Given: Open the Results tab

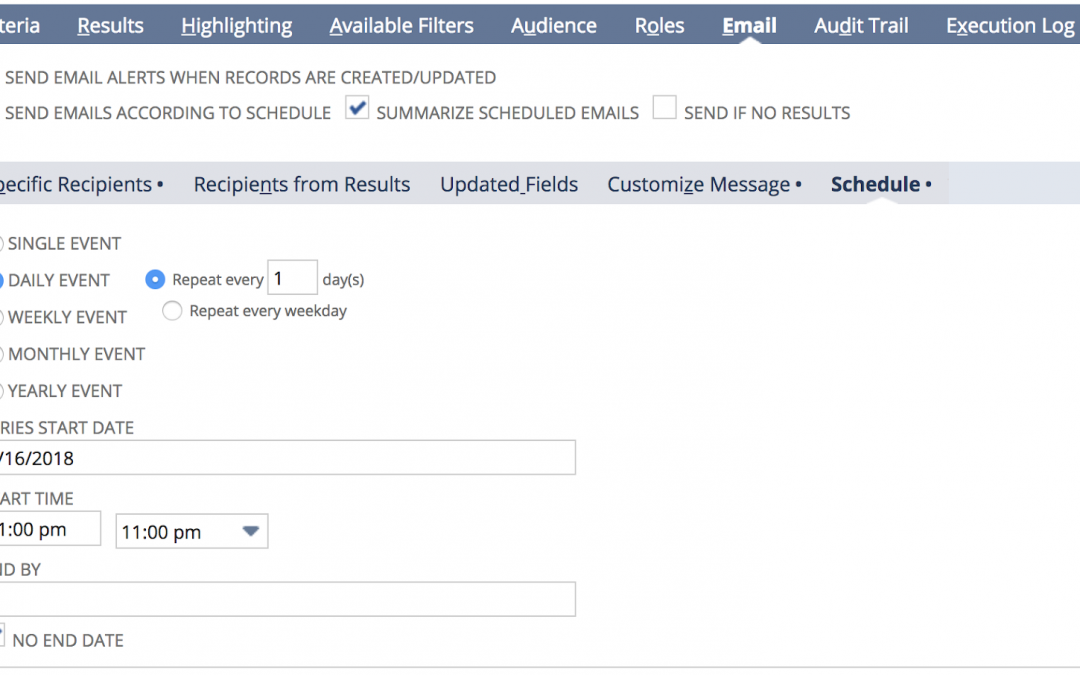Looking at the screenshot, I should pyautogui.click(x=110, y=25).
